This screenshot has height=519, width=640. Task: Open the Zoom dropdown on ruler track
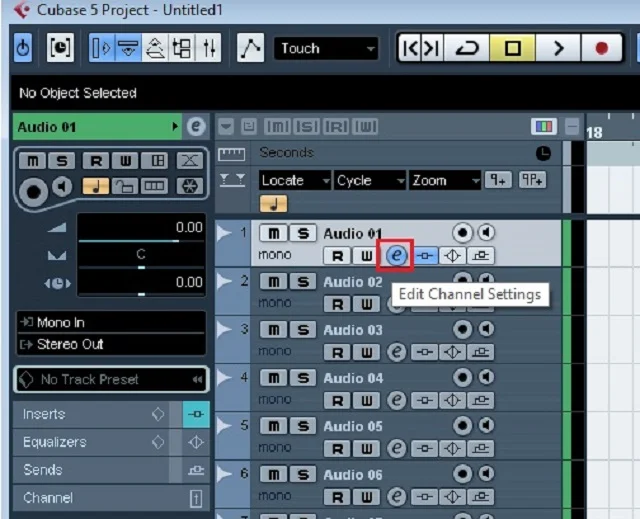pyautogui.click(x=444, y=180)
